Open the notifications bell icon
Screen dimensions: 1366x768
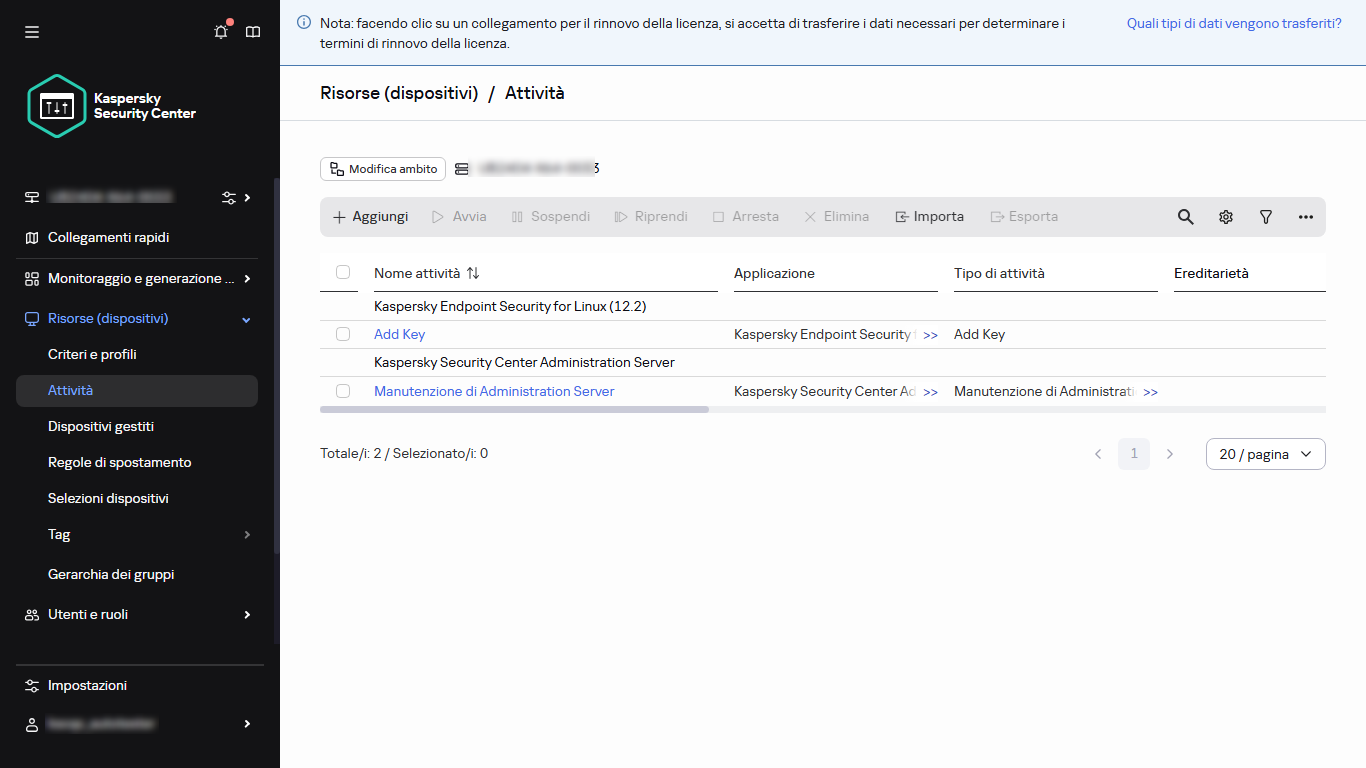pos(221,32)
